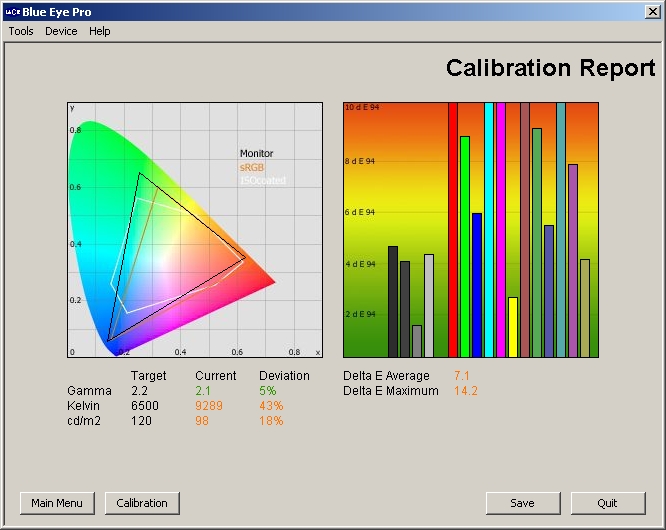Open the Help menu
The image size is (666, 530).
(99, 31)
